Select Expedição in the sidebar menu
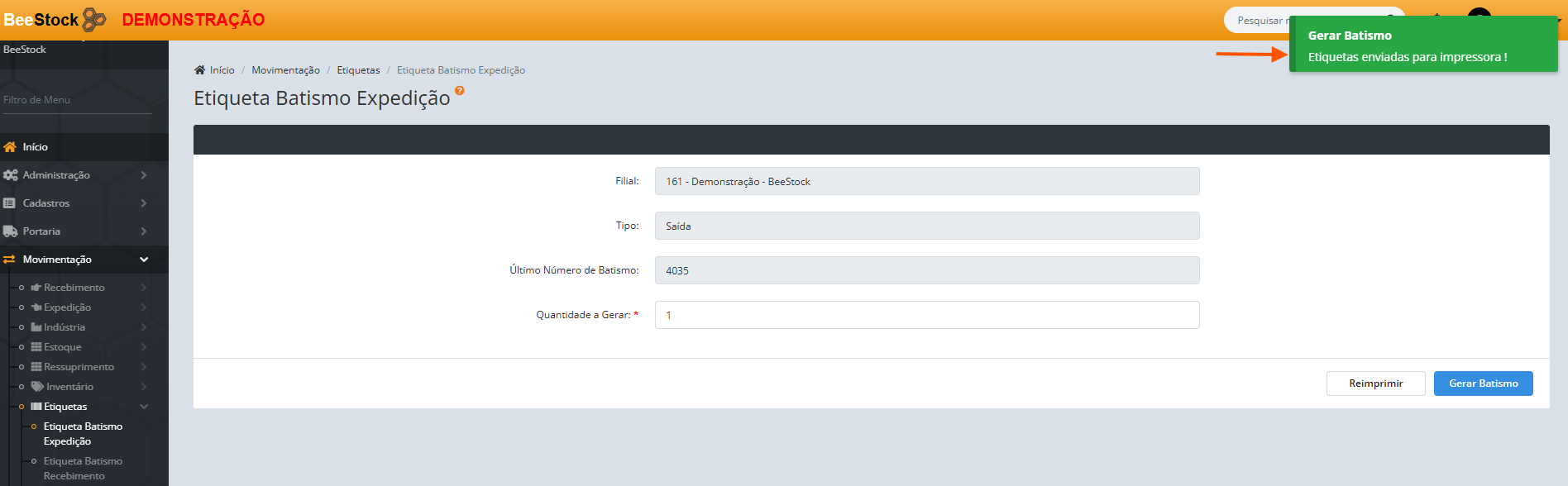Viewport: 1568px width, 486px height. [x=67, y=307]
